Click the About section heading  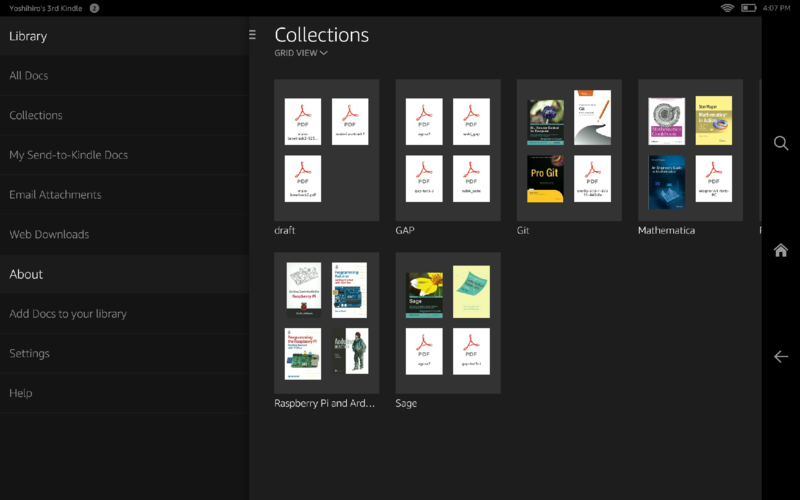coord(26,274)
